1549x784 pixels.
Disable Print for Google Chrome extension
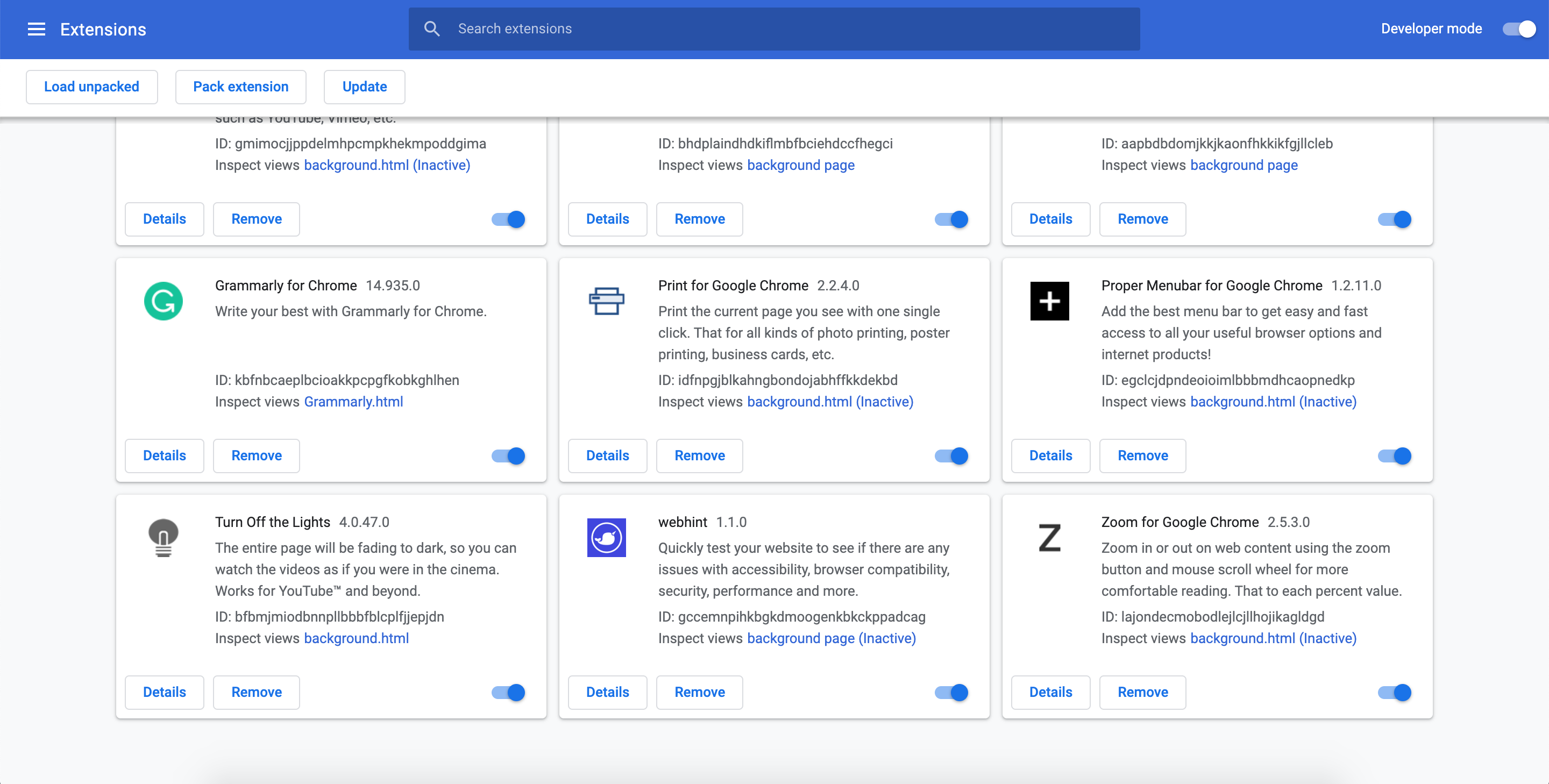coord(951,456)
